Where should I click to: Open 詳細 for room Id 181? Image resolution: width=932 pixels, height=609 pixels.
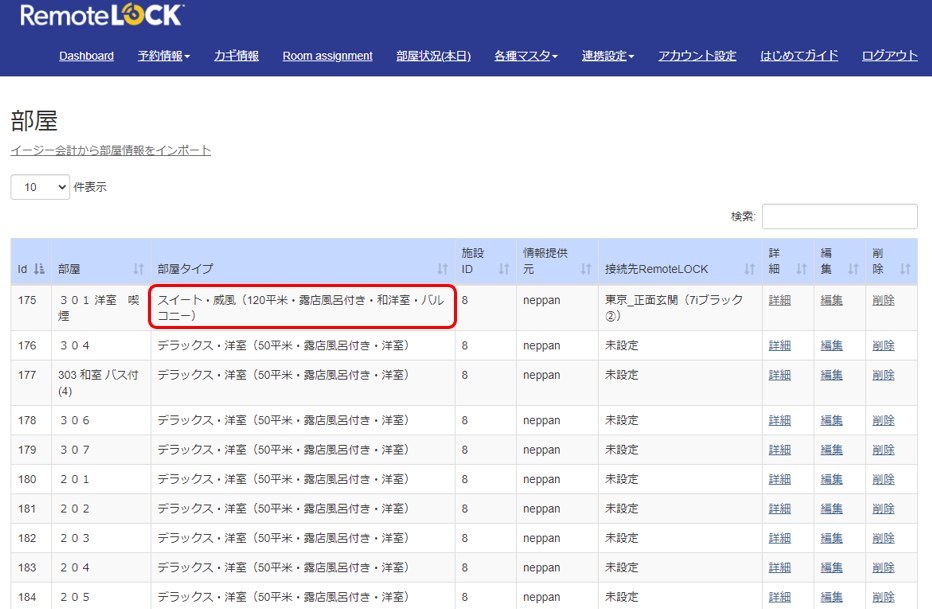779,509
